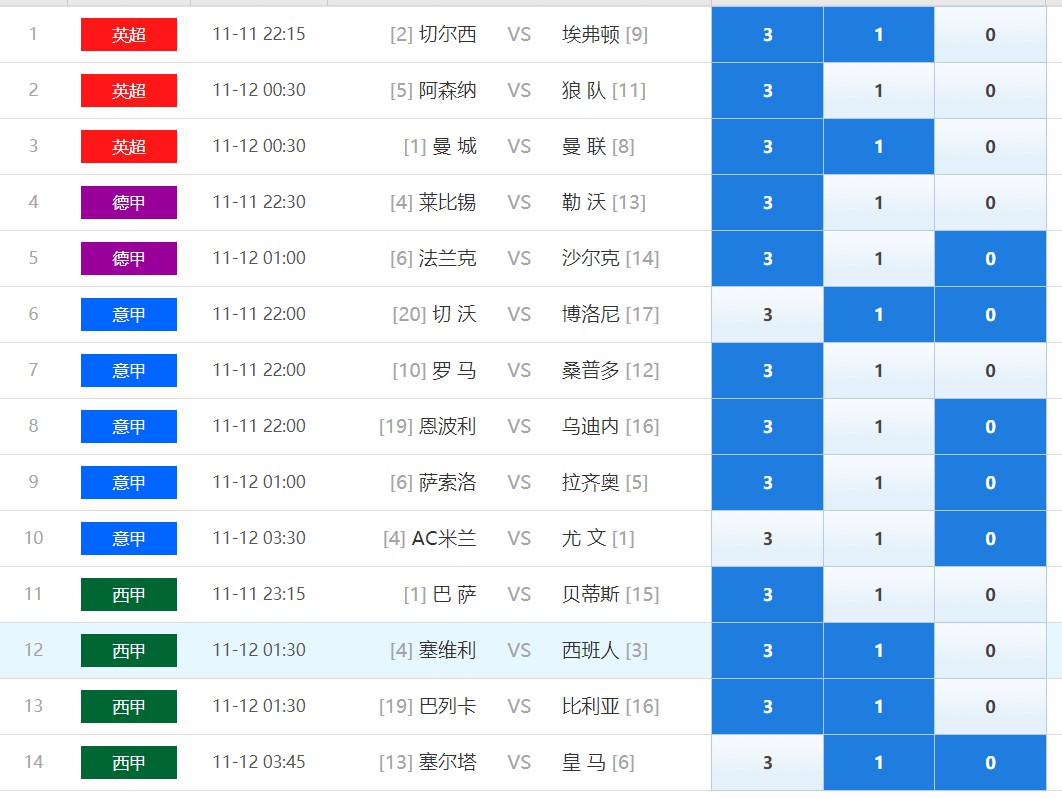The image size is (1062, 799).
Task: Toggle away win 0 for AC米兰 vs 尤文
Action: click(990, 538)
